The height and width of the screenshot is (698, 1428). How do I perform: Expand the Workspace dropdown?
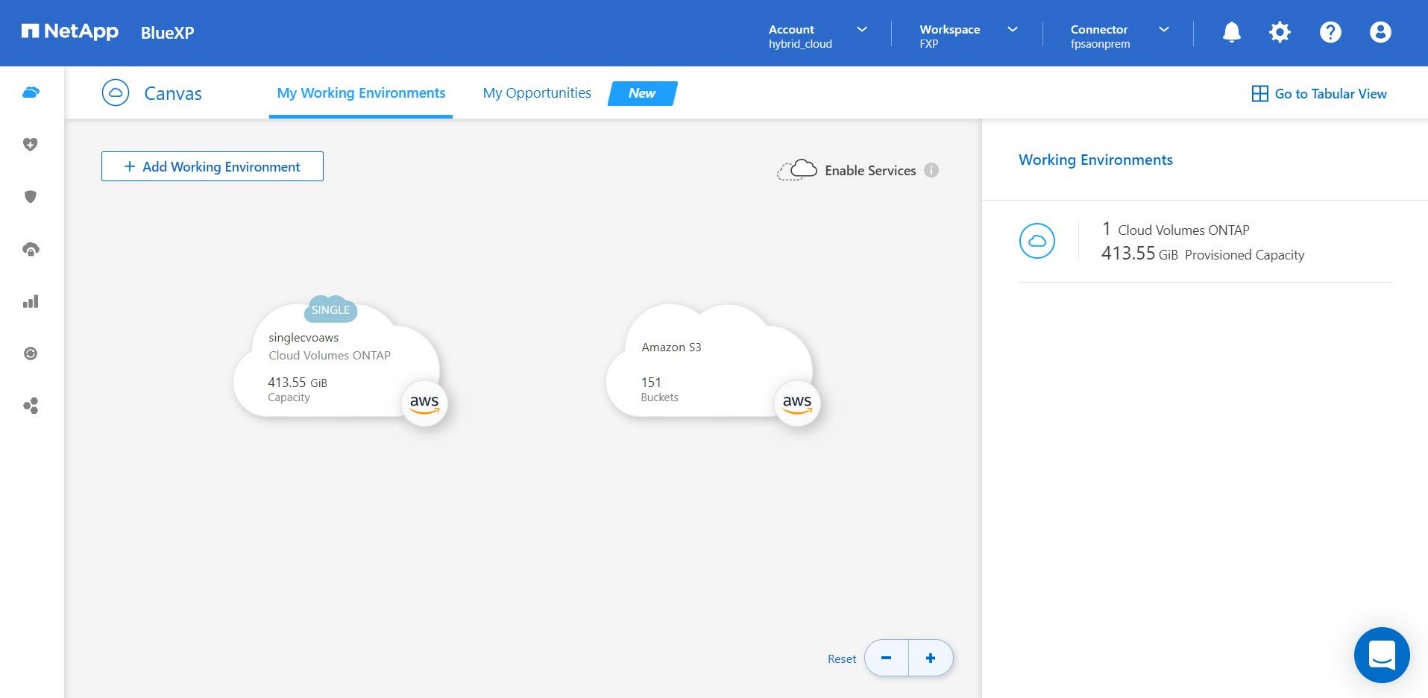968,36
